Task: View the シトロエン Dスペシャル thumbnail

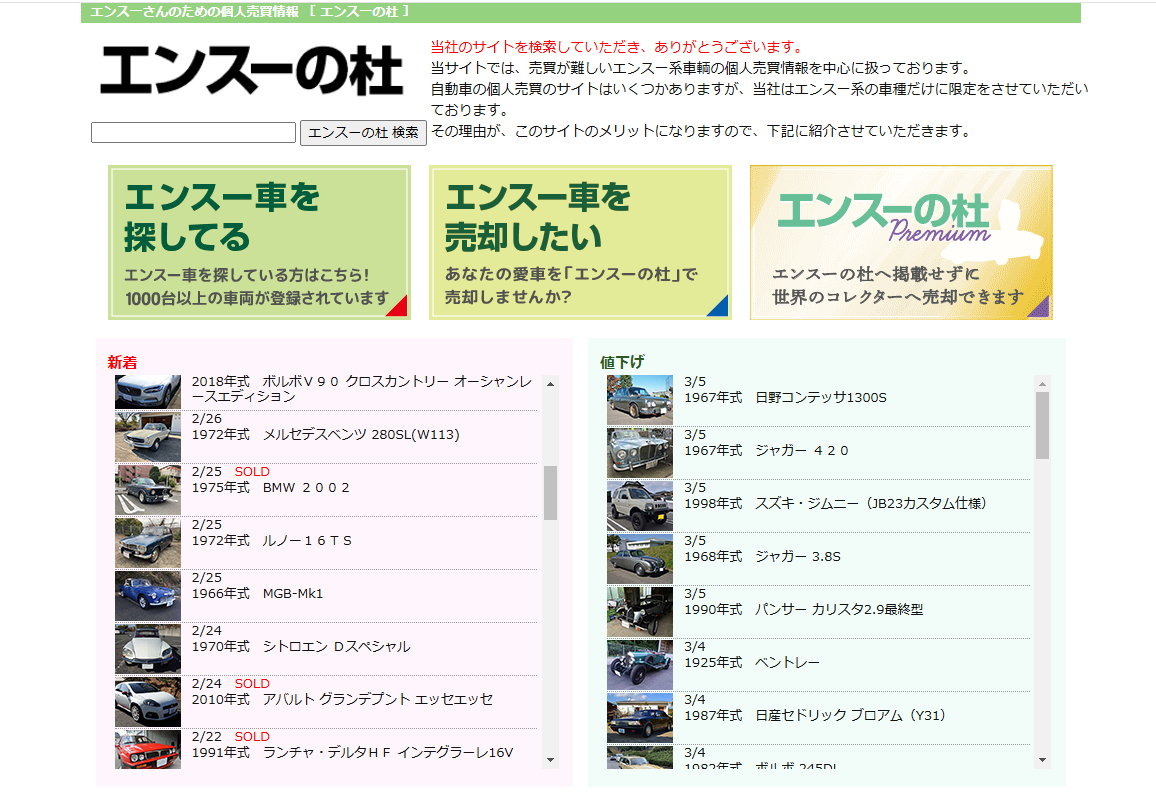Action: tap(147, 650)
